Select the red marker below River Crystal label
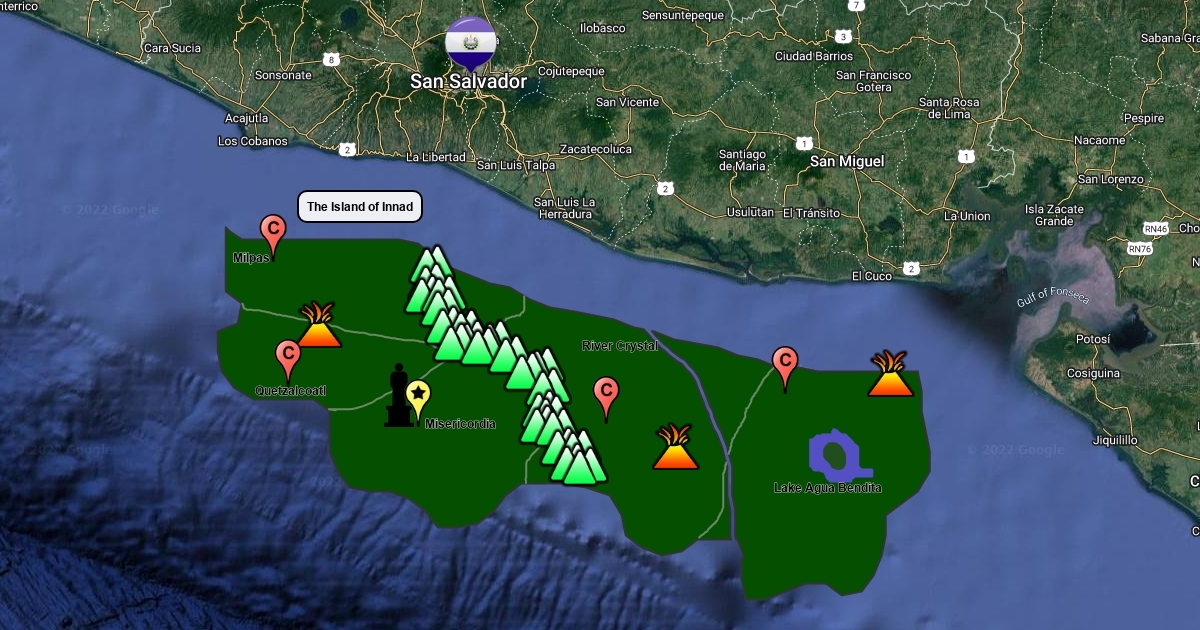1200x630 pixels. 605,395
